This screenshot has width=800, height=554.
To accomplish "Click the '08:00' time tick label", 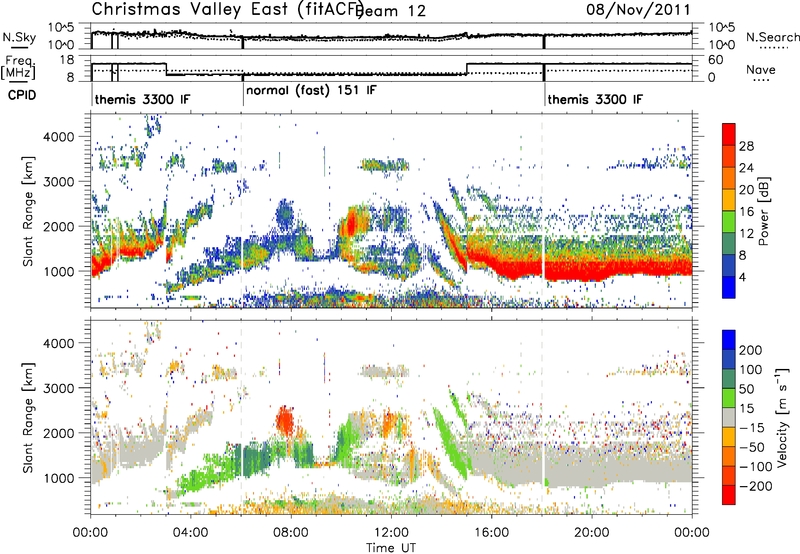I will click(x=290, y=533).
